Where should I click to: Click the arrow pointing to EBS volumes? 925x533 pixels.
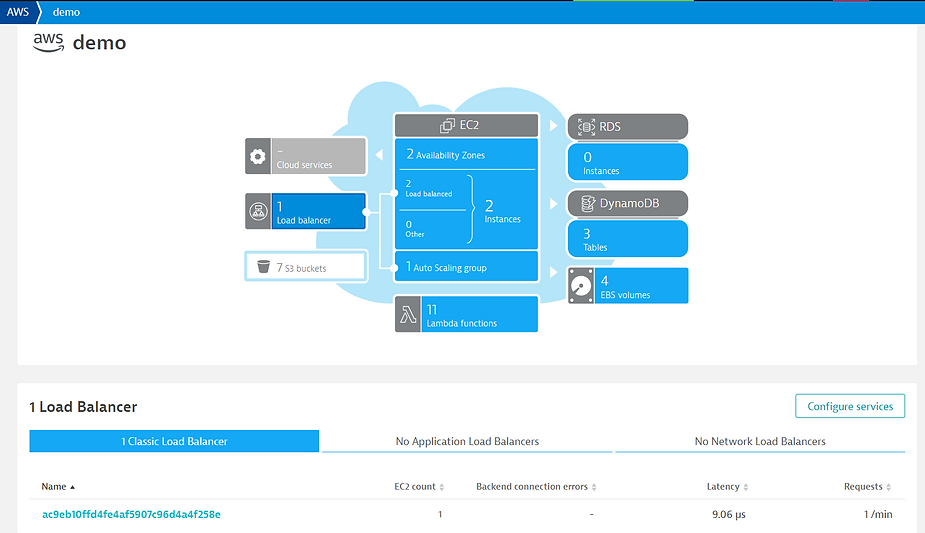[x=553, y=272]
